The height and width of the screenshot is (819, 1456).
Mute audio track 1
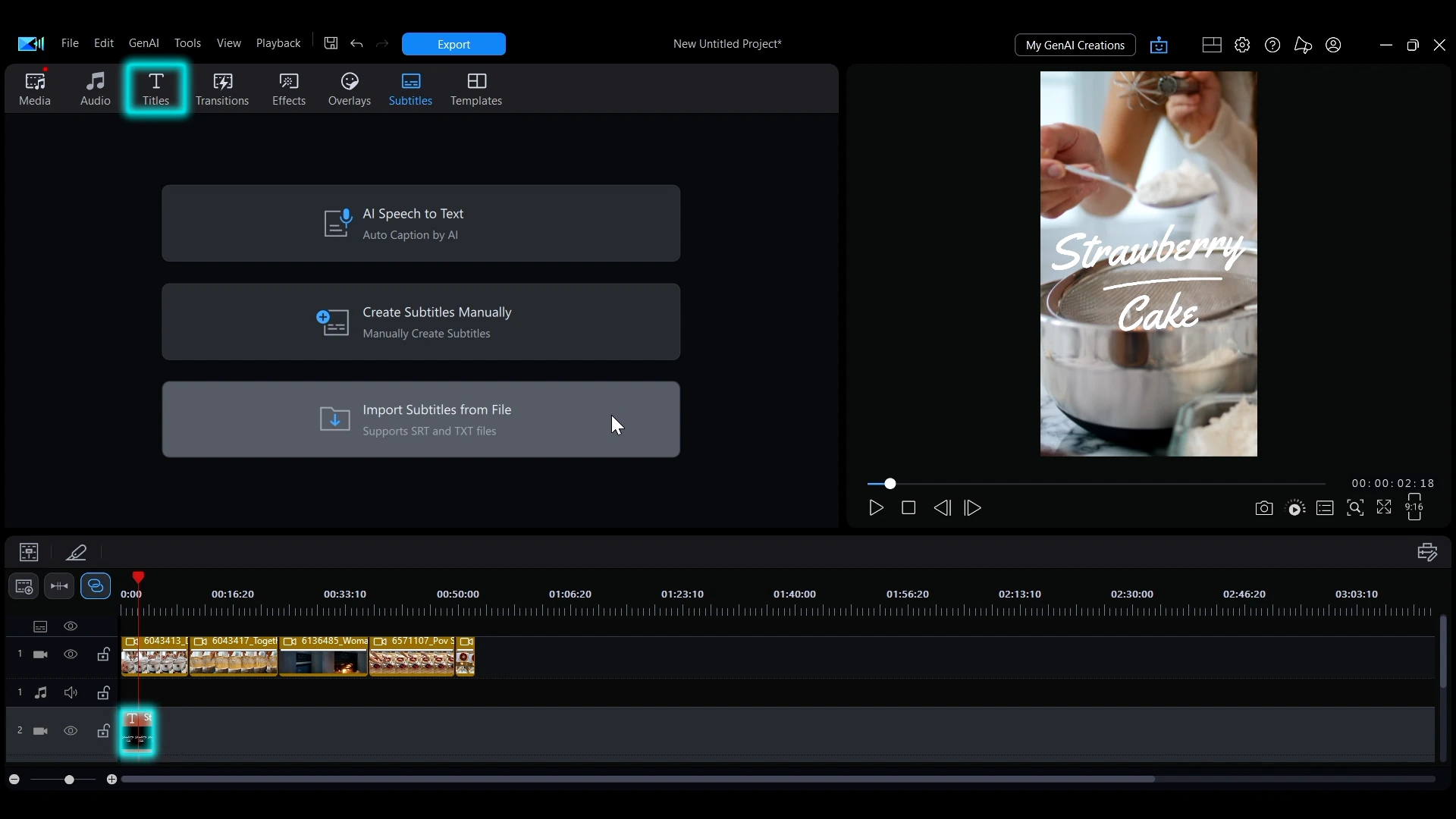tap(71, 692)
